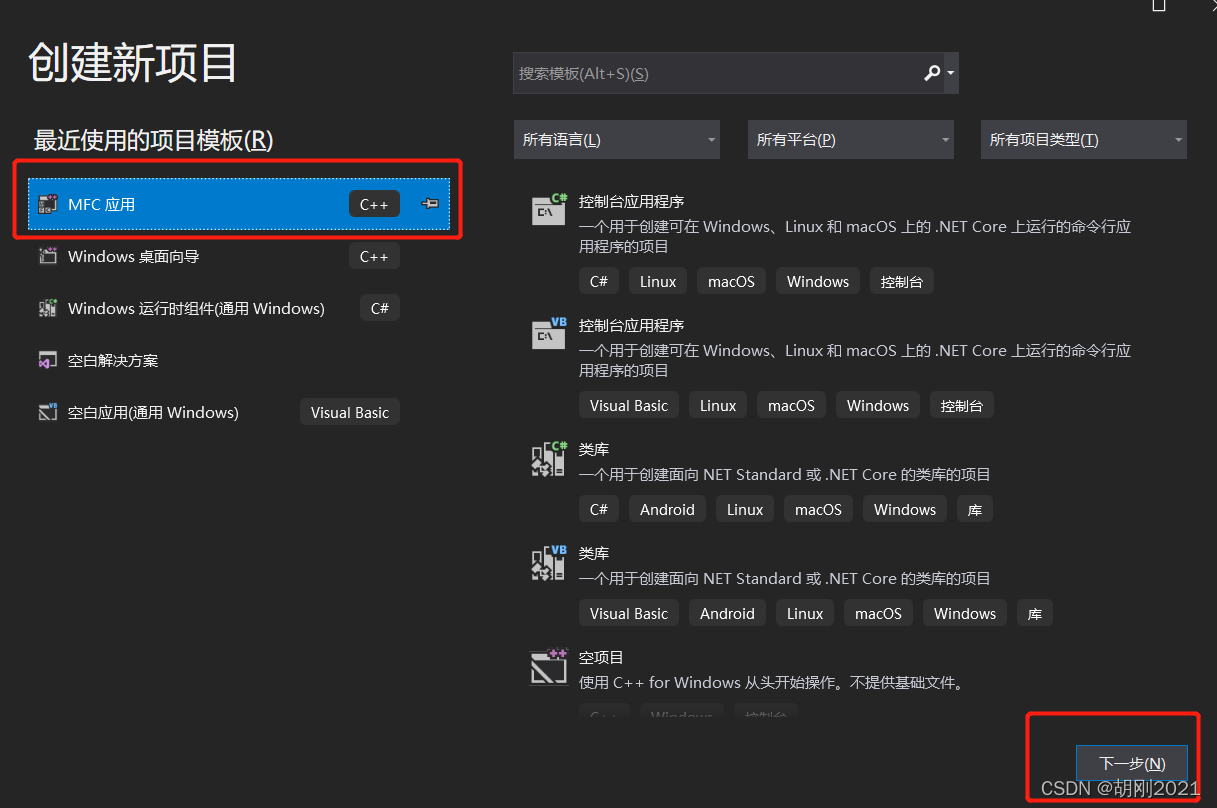The image size is (1217, 808).
Task: Select the second 控制台应用程序 title (Visual Basic)
Action: coord(631,325)
